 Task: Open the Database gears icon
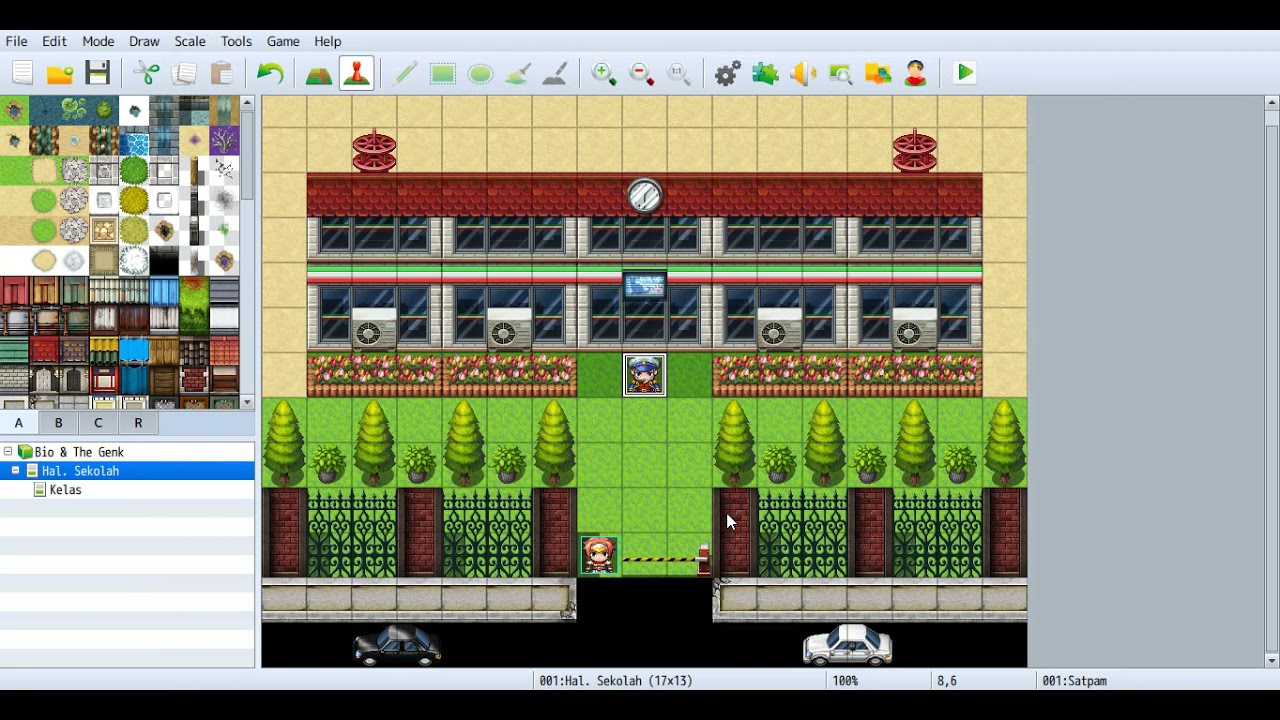tap(728, 73)
